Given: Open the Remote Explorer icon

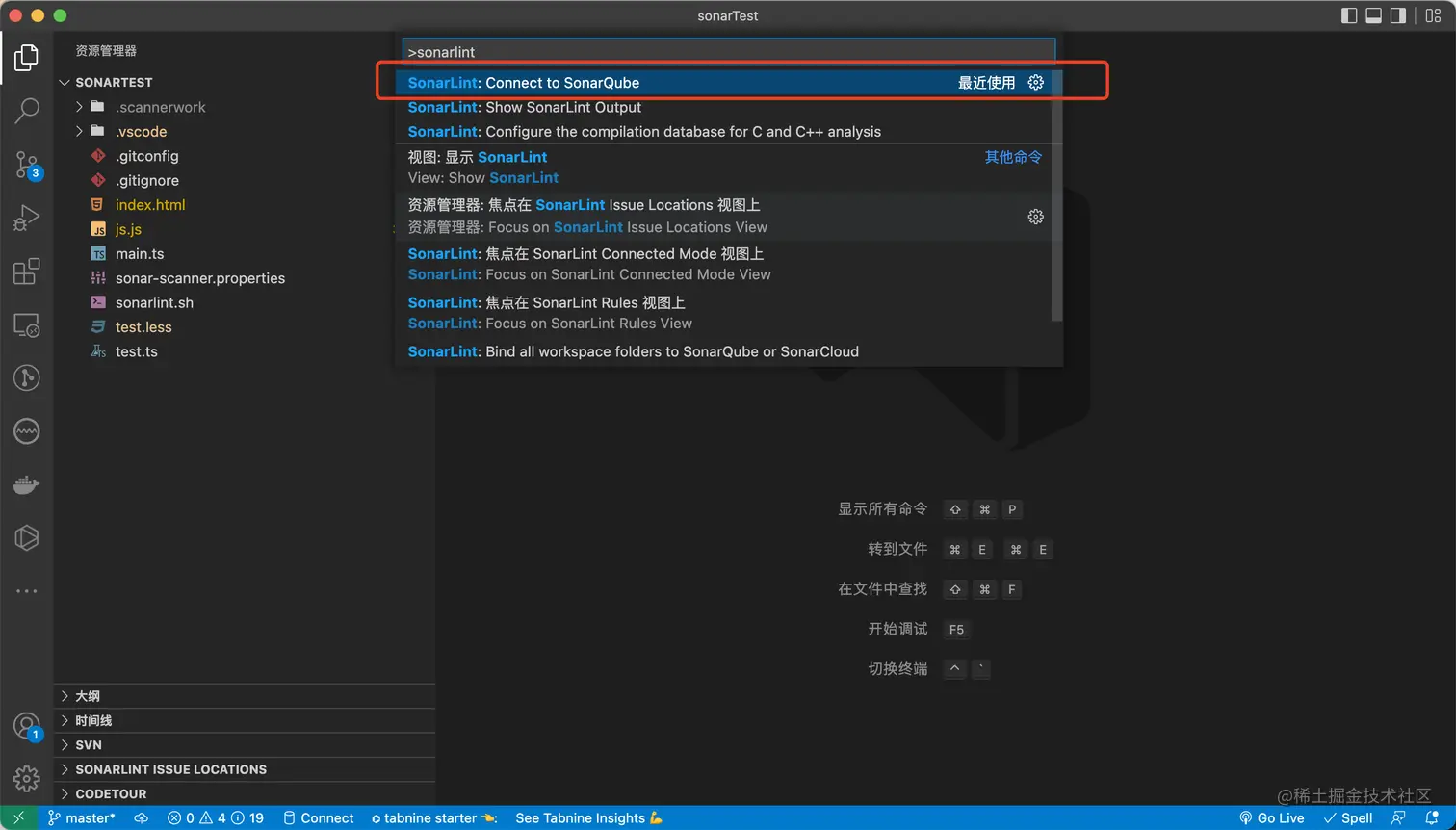Looking at the screenshot, I should [26, 325].
